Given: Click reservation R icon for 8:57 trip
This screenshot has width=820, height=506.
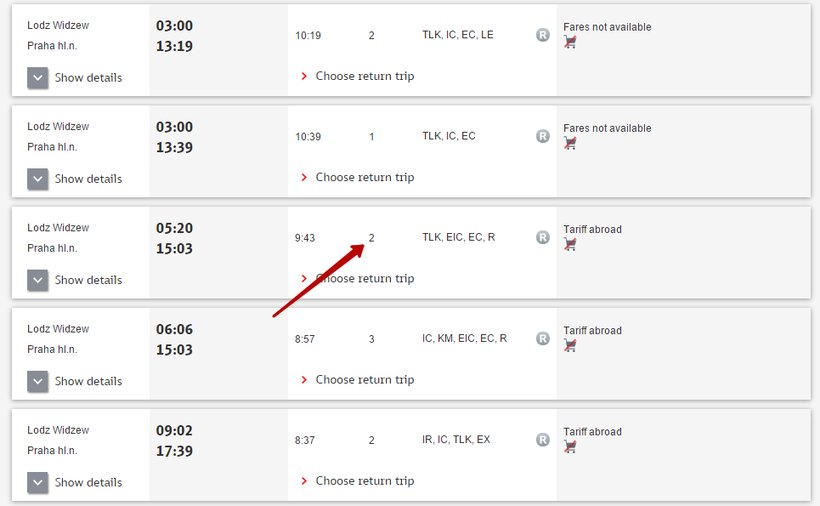Looking at the screenshot, I should tap(543, 338).
